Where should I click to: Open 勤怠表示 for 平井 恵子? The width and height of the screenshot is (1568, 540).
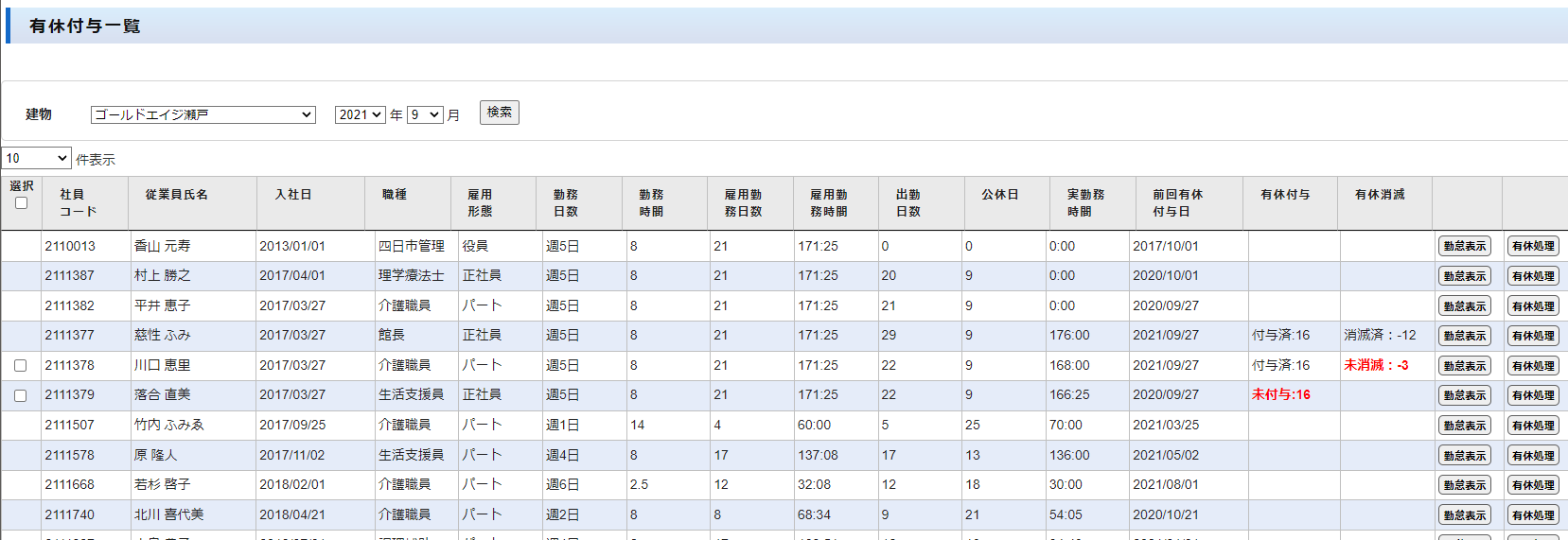(1464, 306)
